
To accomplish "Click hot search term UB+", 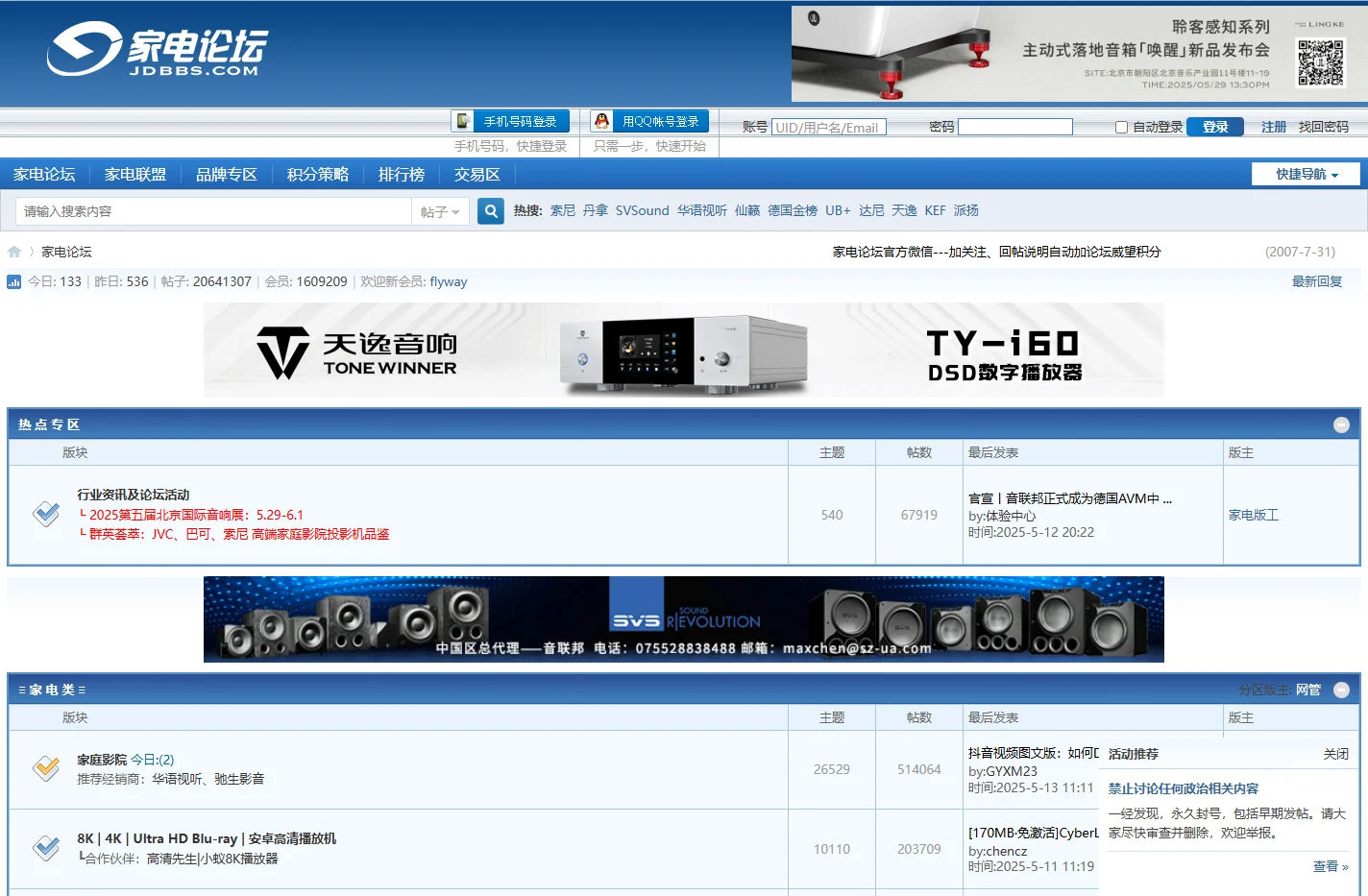I will [838, 210].
